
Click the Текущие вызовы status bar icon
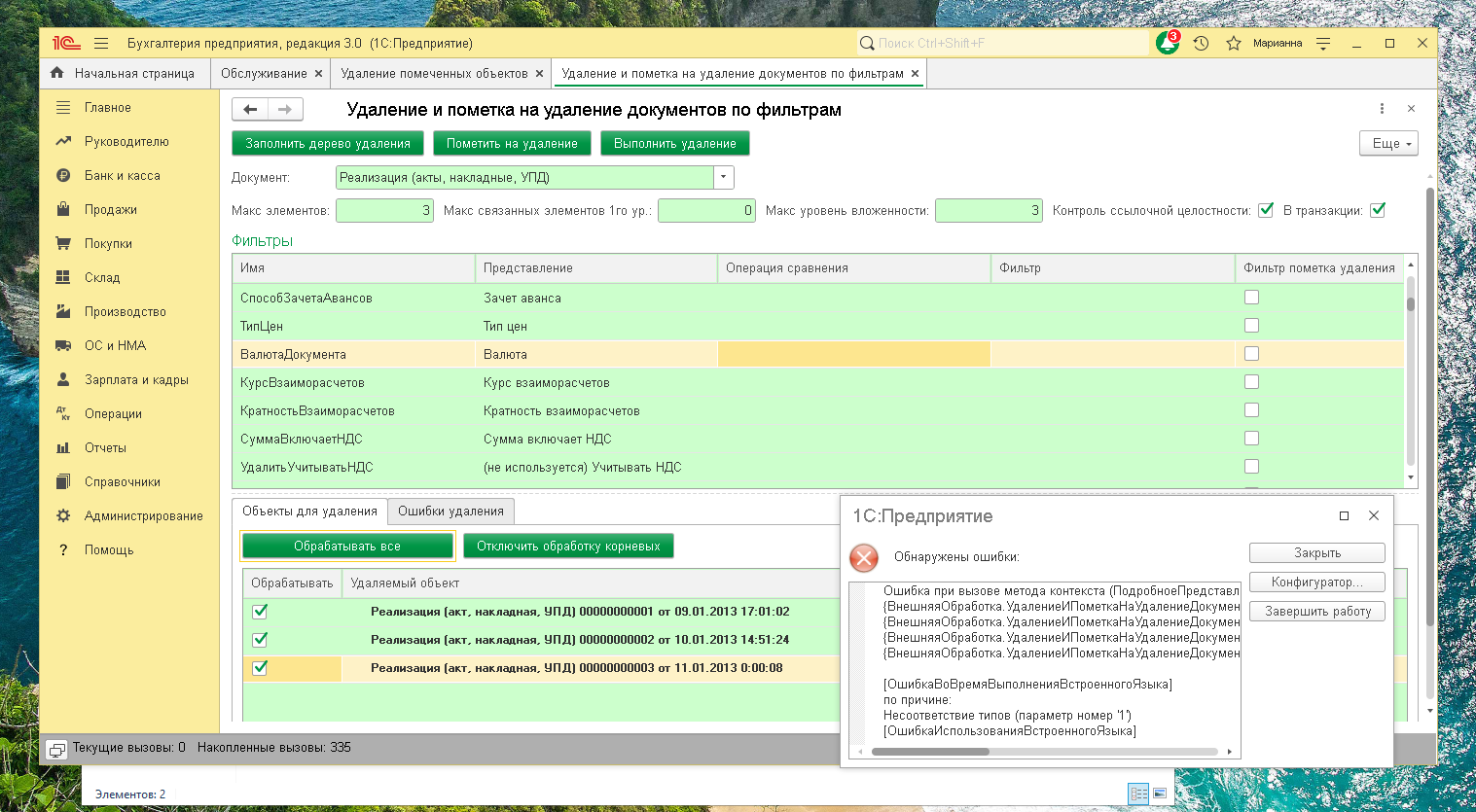(57, 749)
